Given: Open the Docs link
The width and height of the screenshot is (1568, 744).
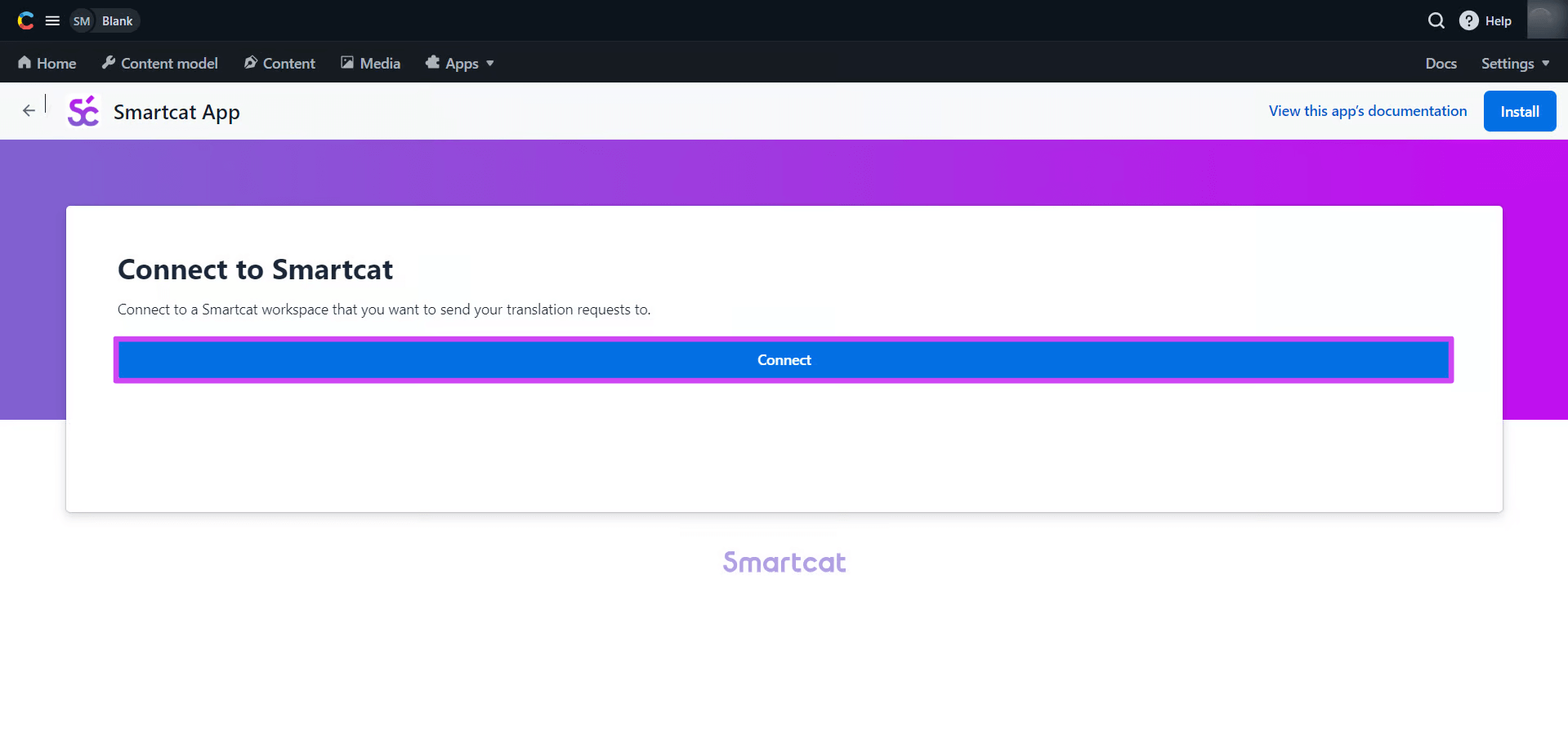Looking at the screenshot, I should pos(1441,63).
